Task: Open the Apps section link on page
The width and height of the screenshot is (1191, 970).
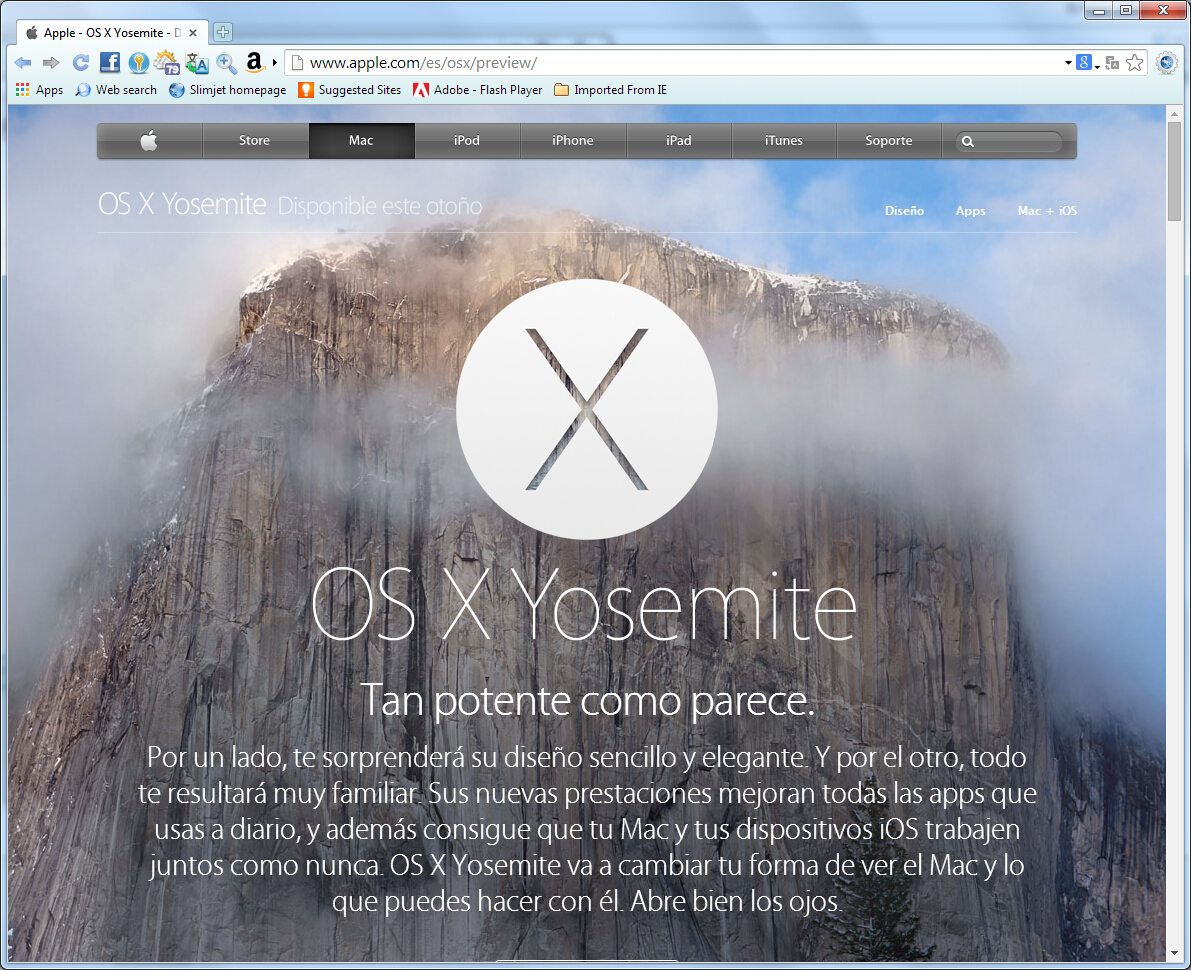Action: [x=970, y=210]
